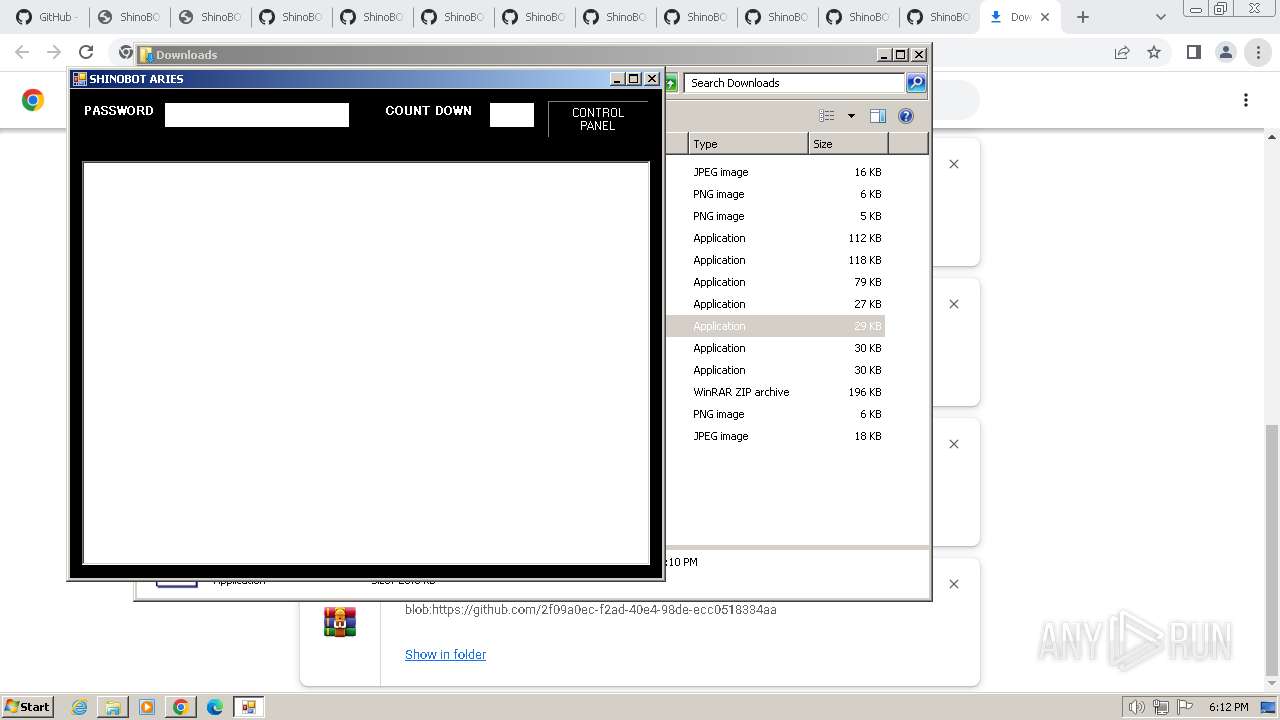Viewport: 1280px width, 720px height.
Task: Select the JPEG image 16 KB row
Action: click(776, 172)
